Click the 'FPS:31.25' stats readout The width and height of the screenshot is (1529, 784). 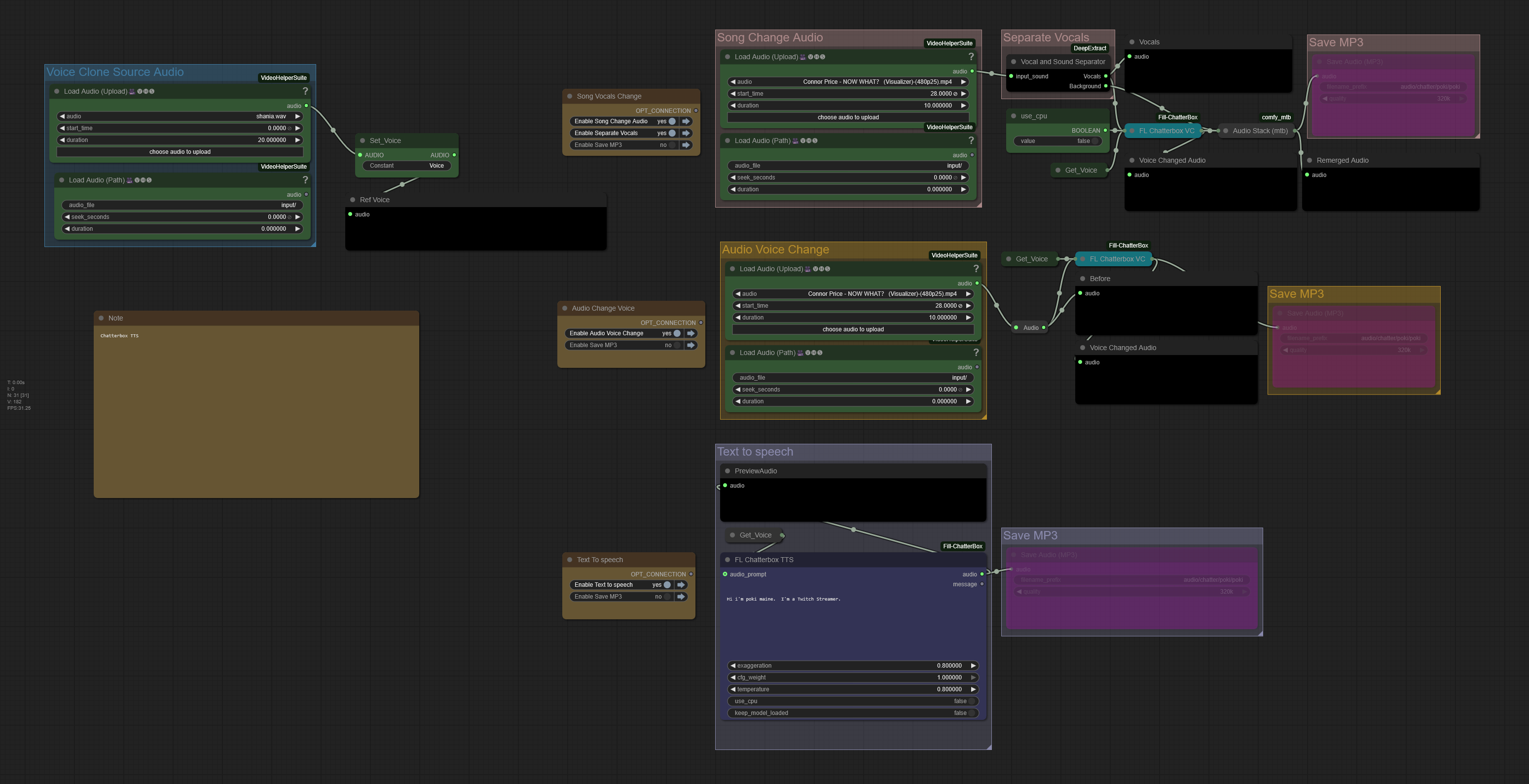[x=19, y=408]
